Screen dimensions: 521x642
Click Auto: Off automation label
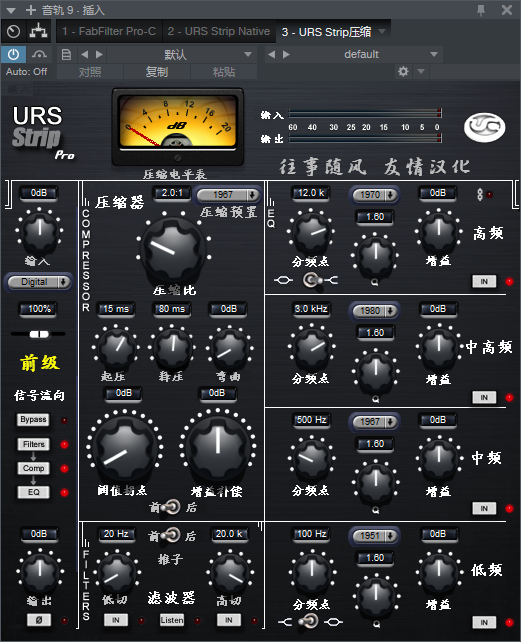pos(27,72)
